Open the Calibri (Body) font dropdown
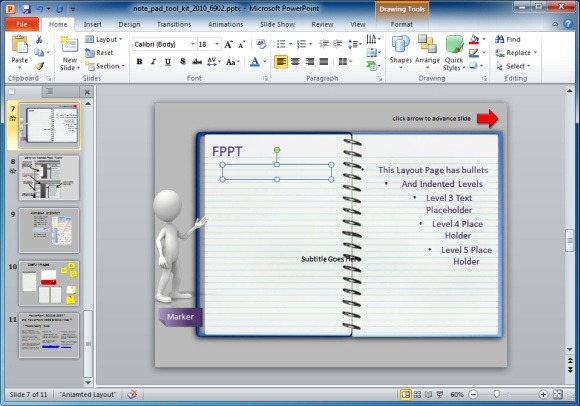Screen dimensions: 580x406 click(164, 44)
